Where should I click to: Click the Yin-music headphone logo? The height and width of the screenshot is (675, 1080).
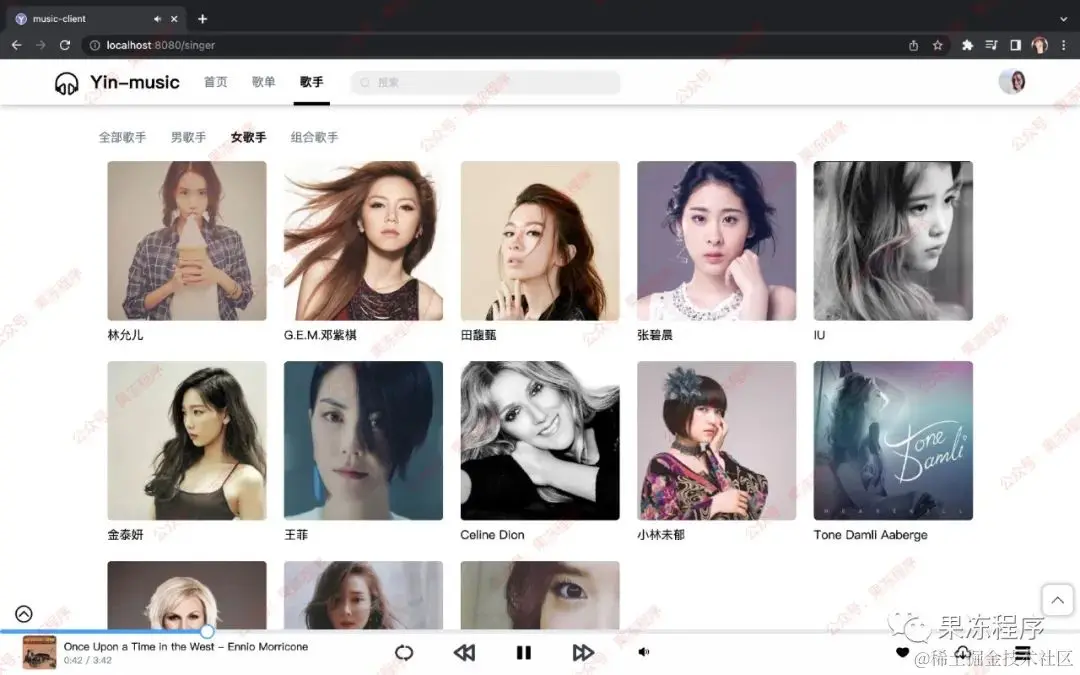click(x=66, y=82)
